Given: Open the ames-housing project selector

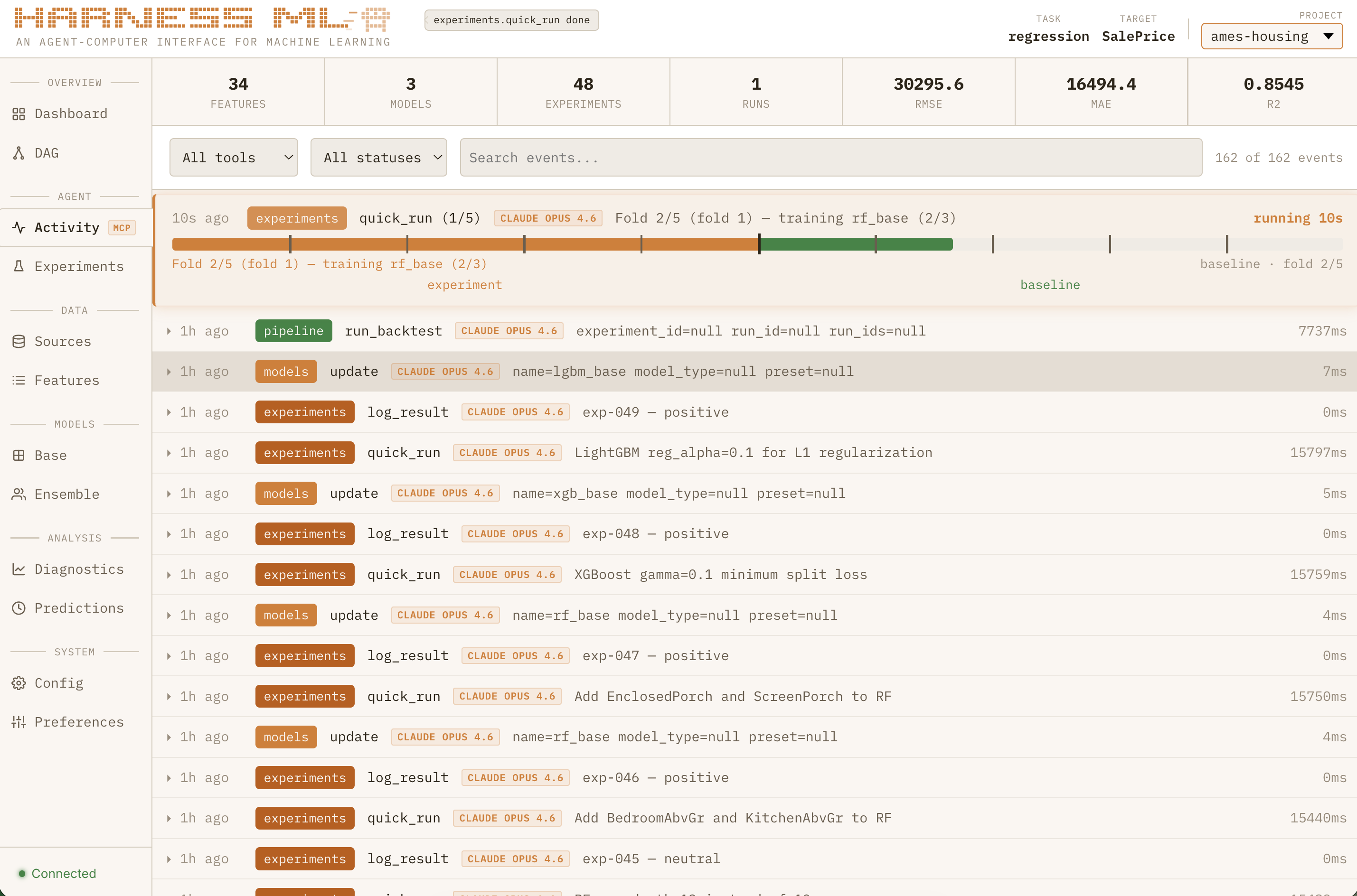Looking at the screenshot, I should pyautogui.click(x=1271, y=36).
